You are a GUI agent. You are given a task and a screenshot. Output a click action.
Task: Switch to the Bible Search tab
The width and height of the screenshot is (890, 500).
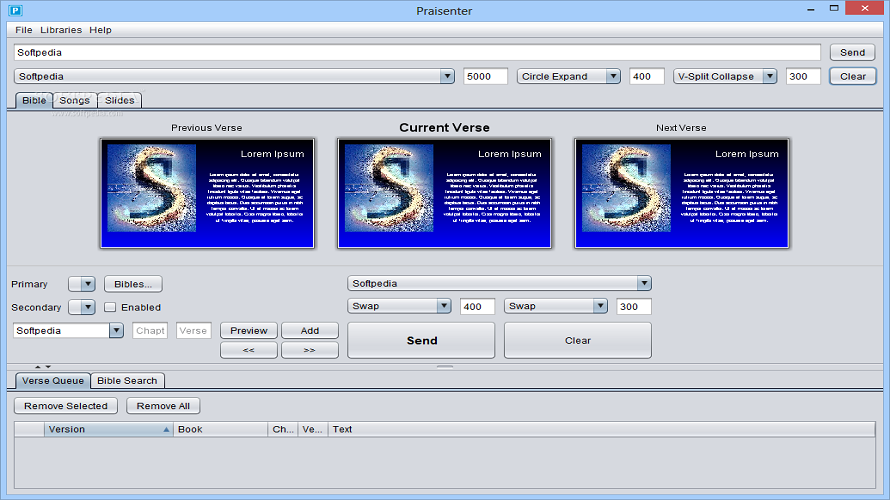(127, 381)
